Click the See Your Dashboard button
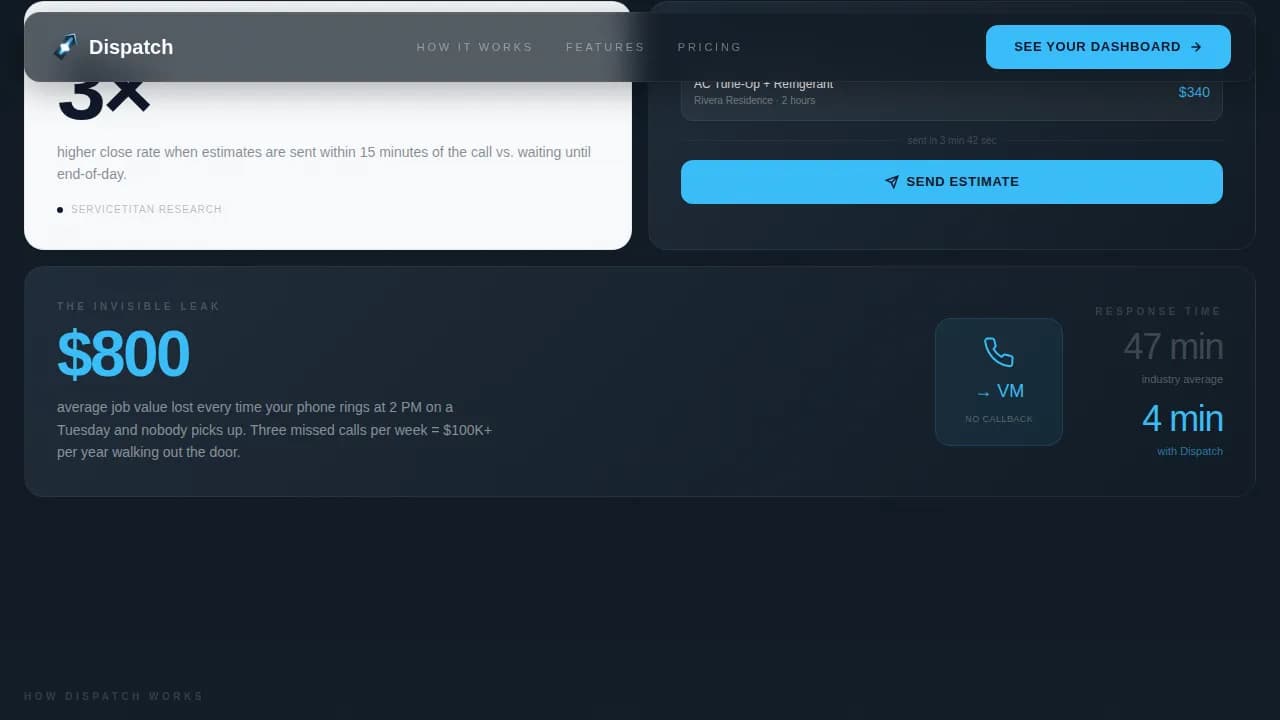Viewport: 1280px width, 720px height. click(x=1108, y=47)
